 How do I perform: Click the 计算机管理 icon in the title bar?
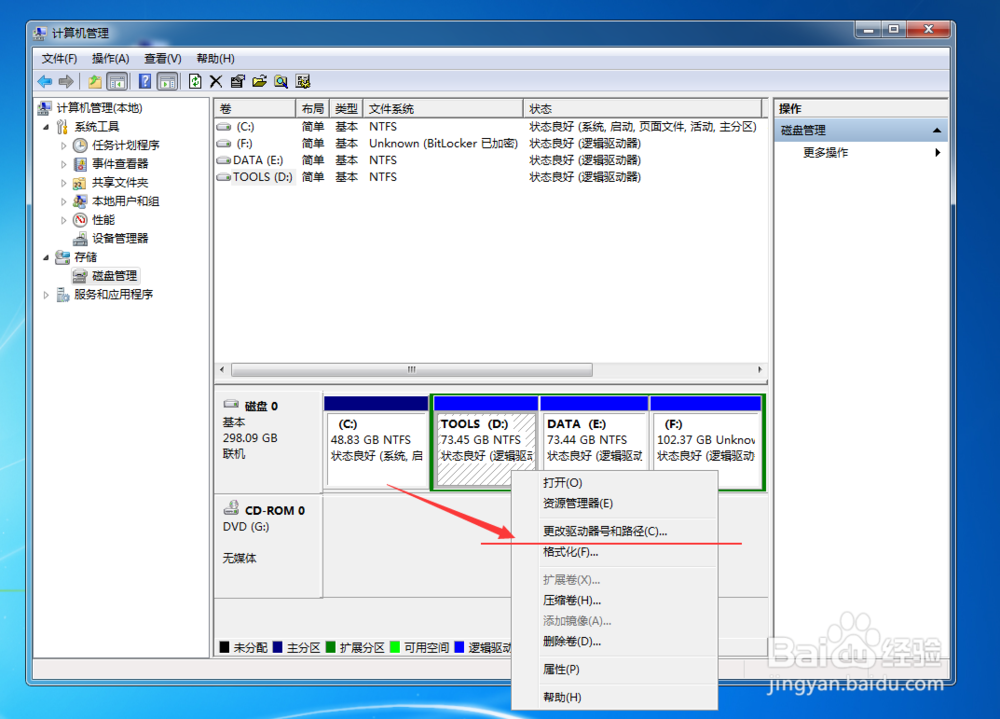[40, 33]
